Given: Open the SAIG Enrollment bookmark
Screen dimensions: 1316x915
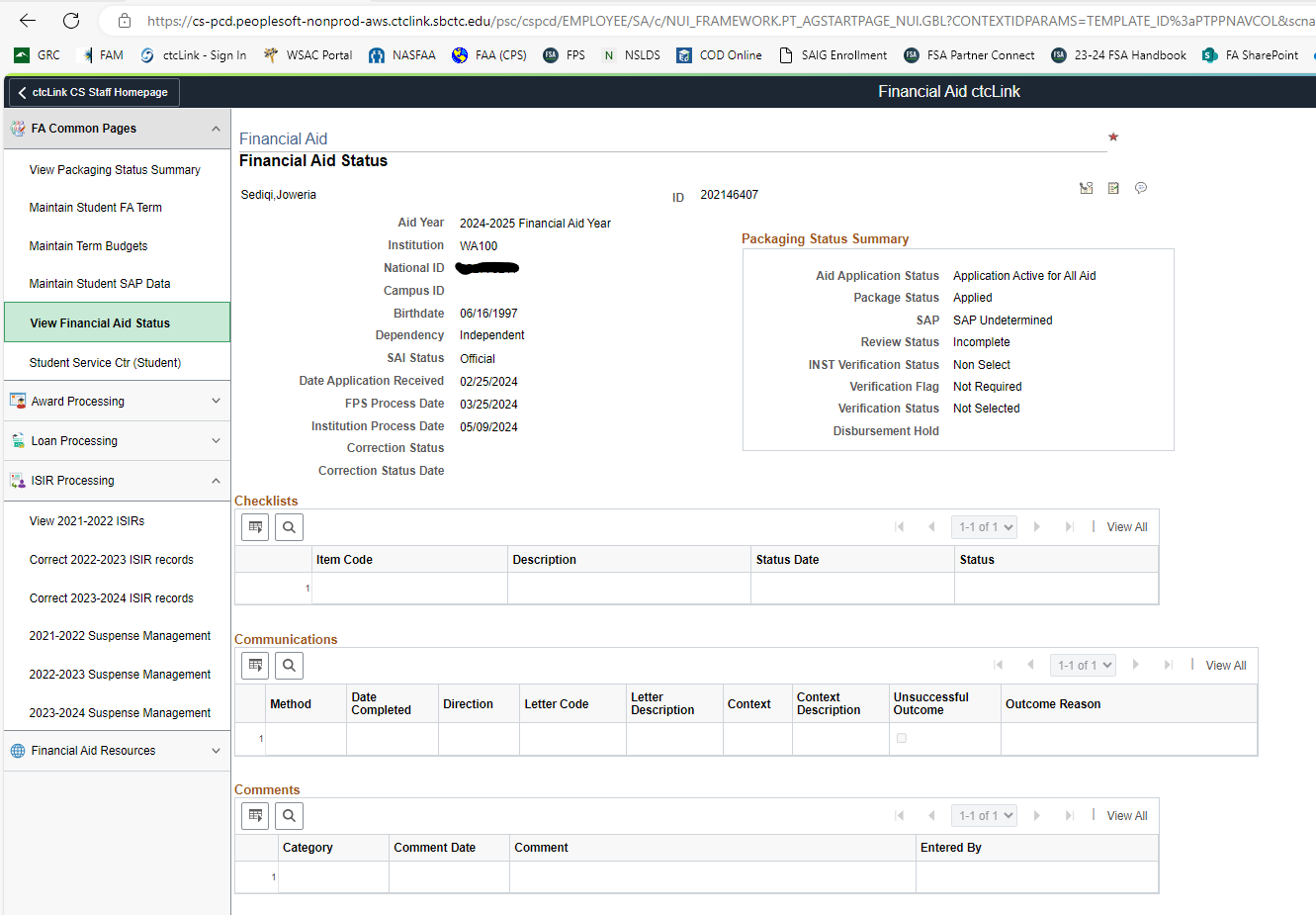Looking at the screenshot, I should pyautogui.click(x=833, y=55).
